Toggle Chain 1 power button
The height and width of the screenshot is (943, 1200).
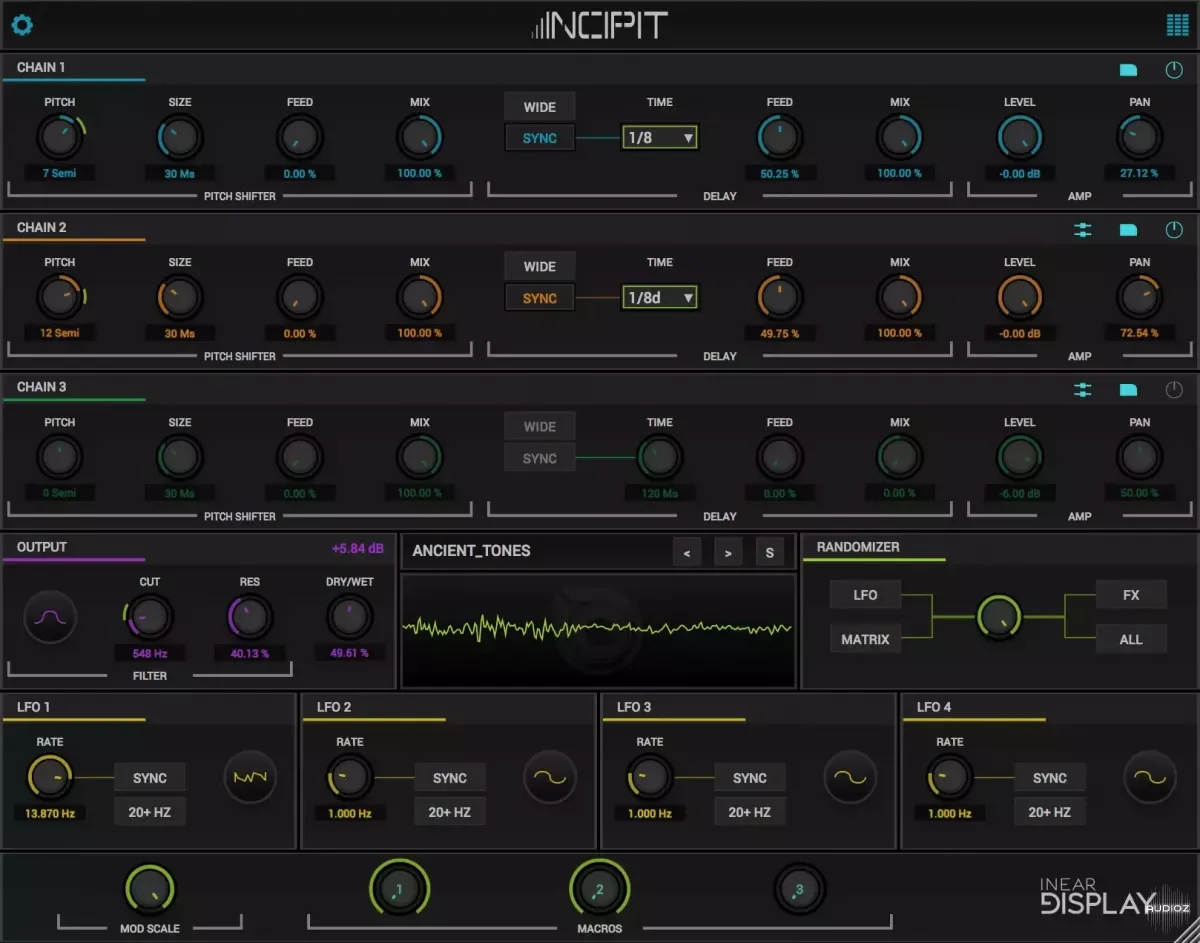[x=1174, y=70]
